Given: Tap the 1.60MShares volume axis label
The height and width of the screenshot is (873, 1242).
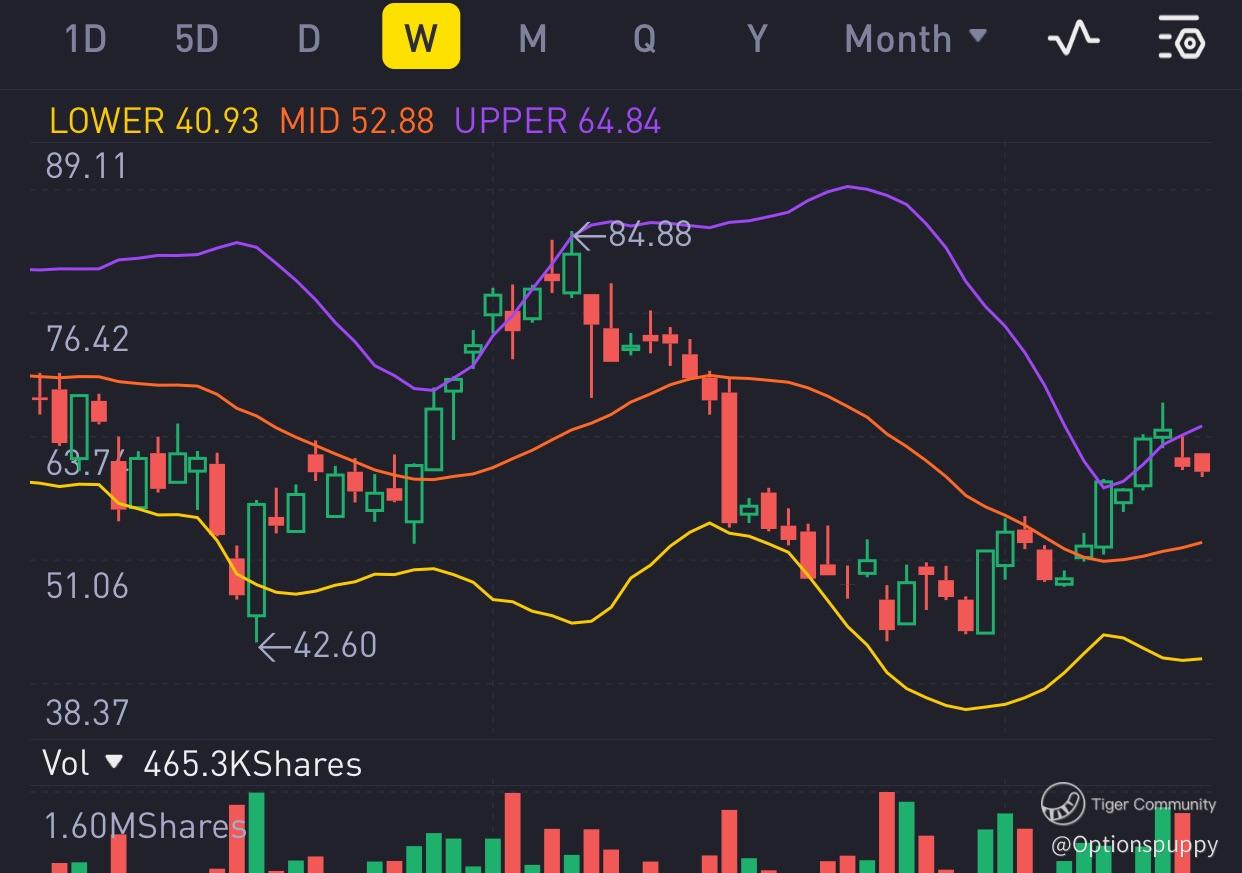Looking at the screenshot, I should point(145,826).
